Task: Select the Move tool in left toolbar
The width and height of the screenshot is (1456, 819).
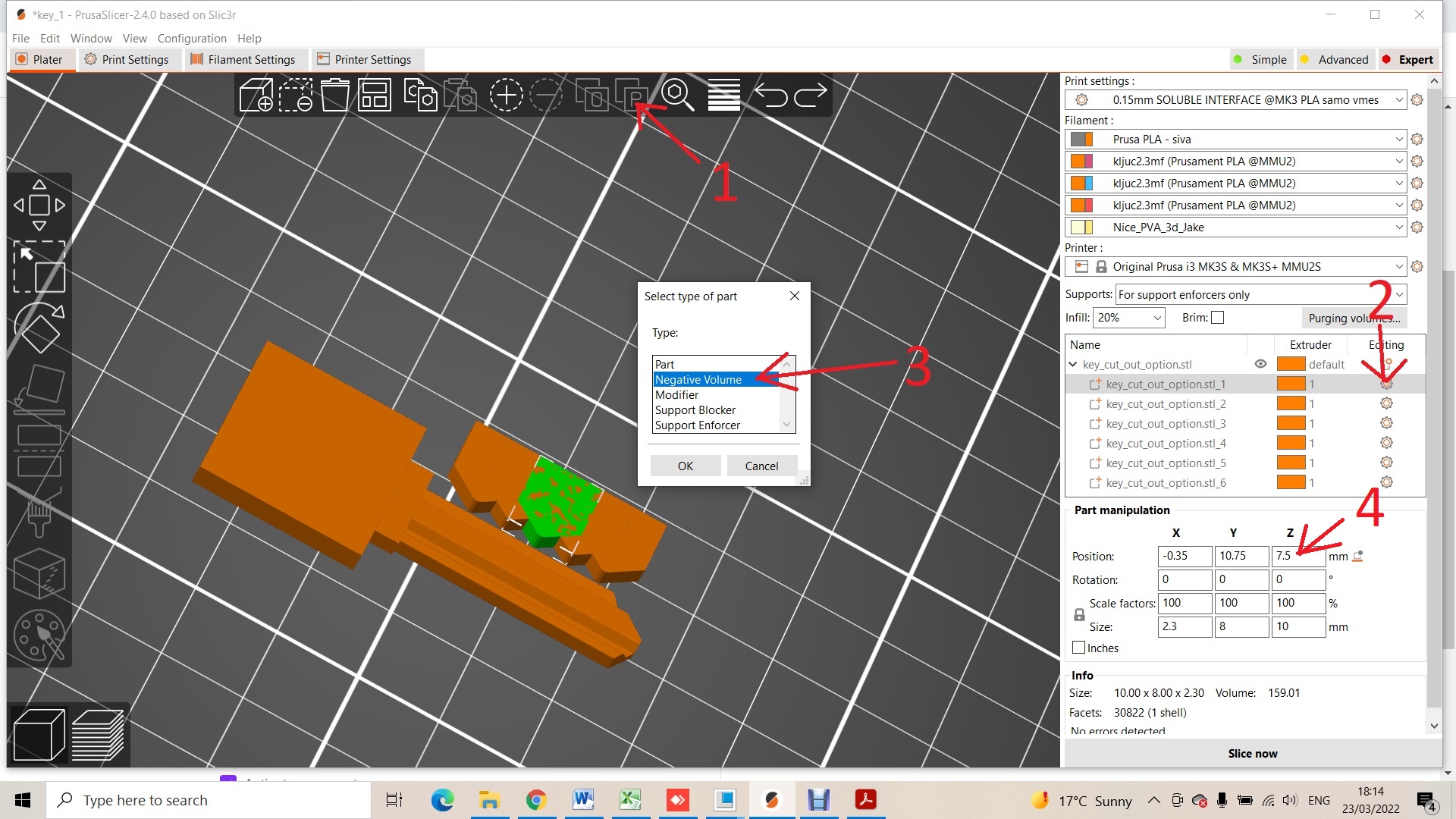Action: click(x=39, y=205)
